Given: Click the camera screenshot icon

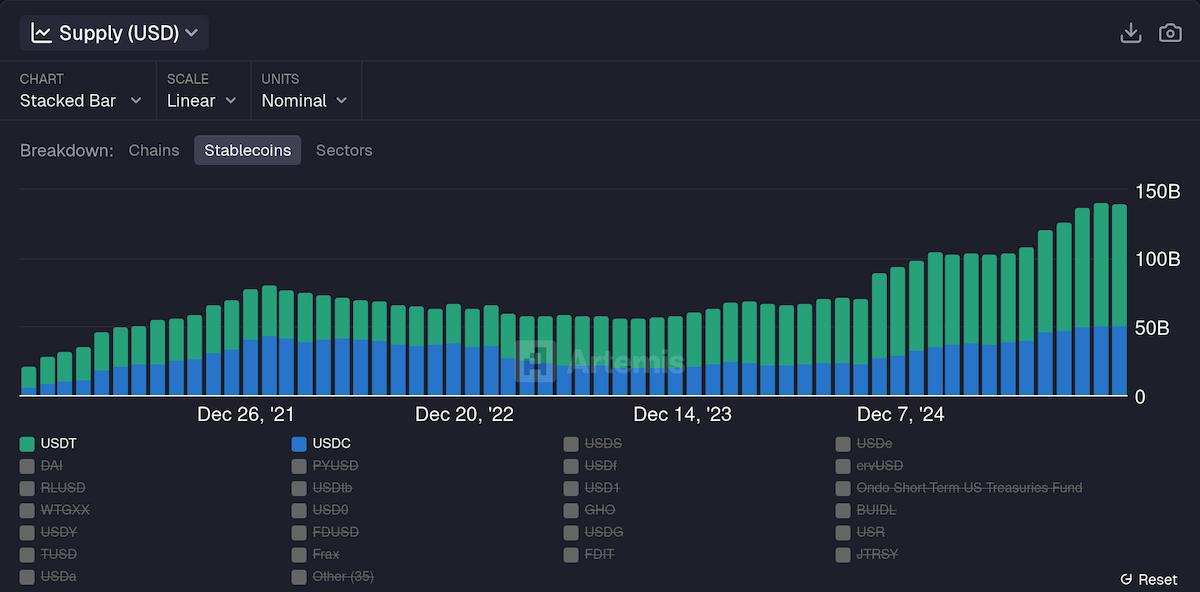Looking at the screenshot, I should tap(1170, 32).
